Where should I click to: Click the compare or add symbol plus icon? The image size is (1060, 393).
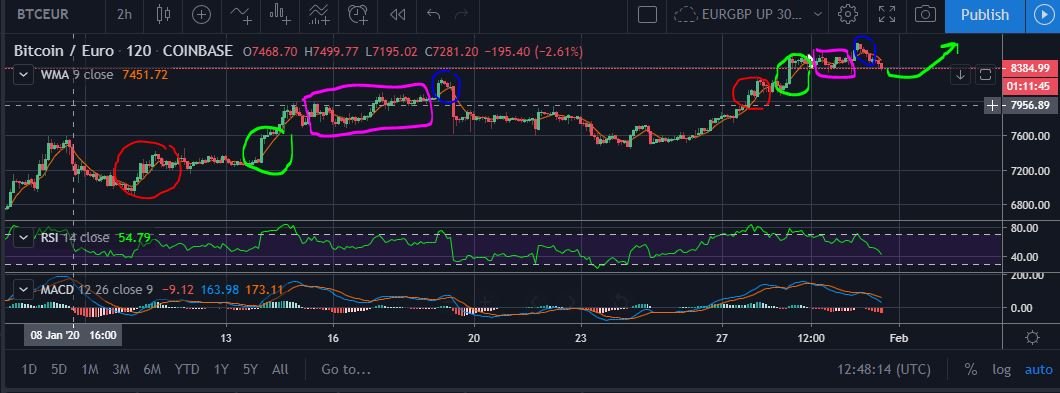[x=201, y=14]
